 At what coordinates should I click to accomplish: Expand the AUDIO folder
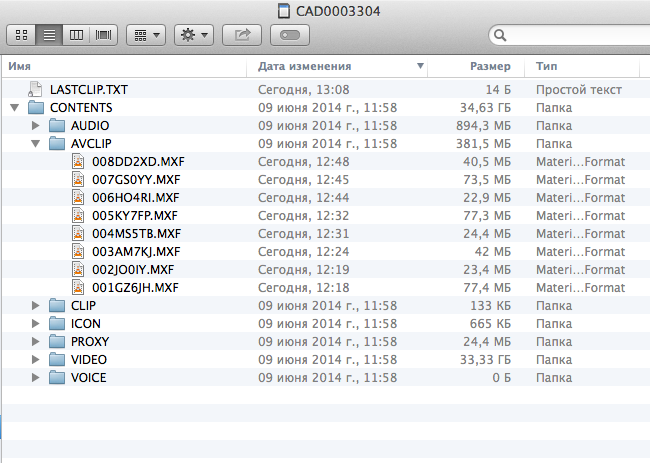tap(35, 126)
